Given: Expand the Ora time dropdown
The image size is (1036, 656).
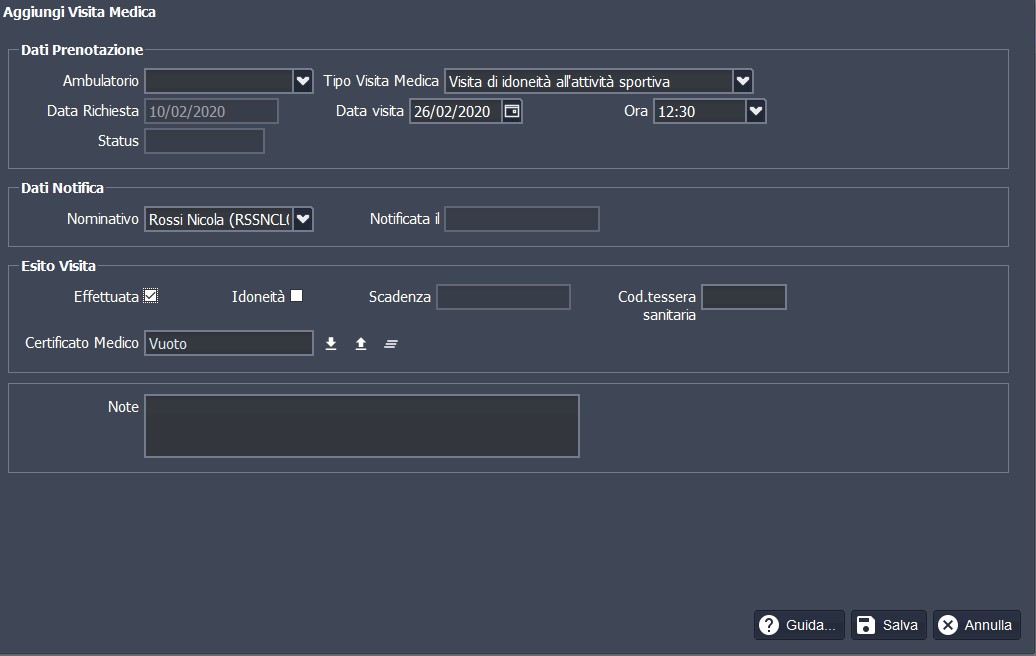Looking at the screenshot, I should 756,111.
